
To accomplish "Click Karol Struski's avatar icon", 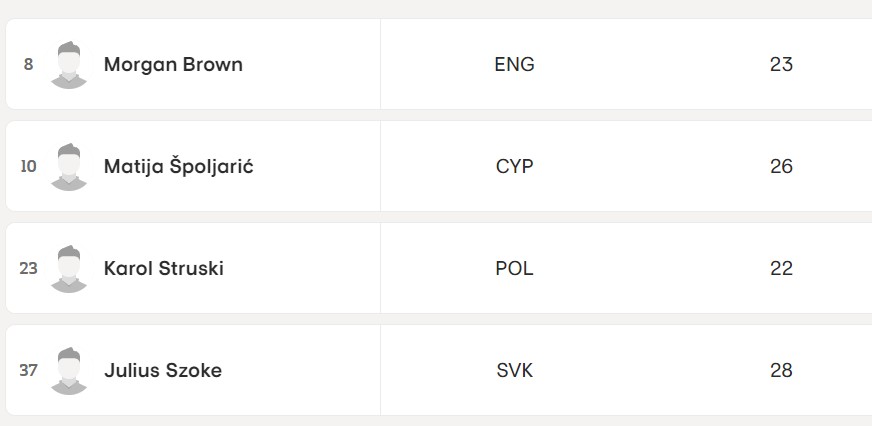I will tap(69, 269).
